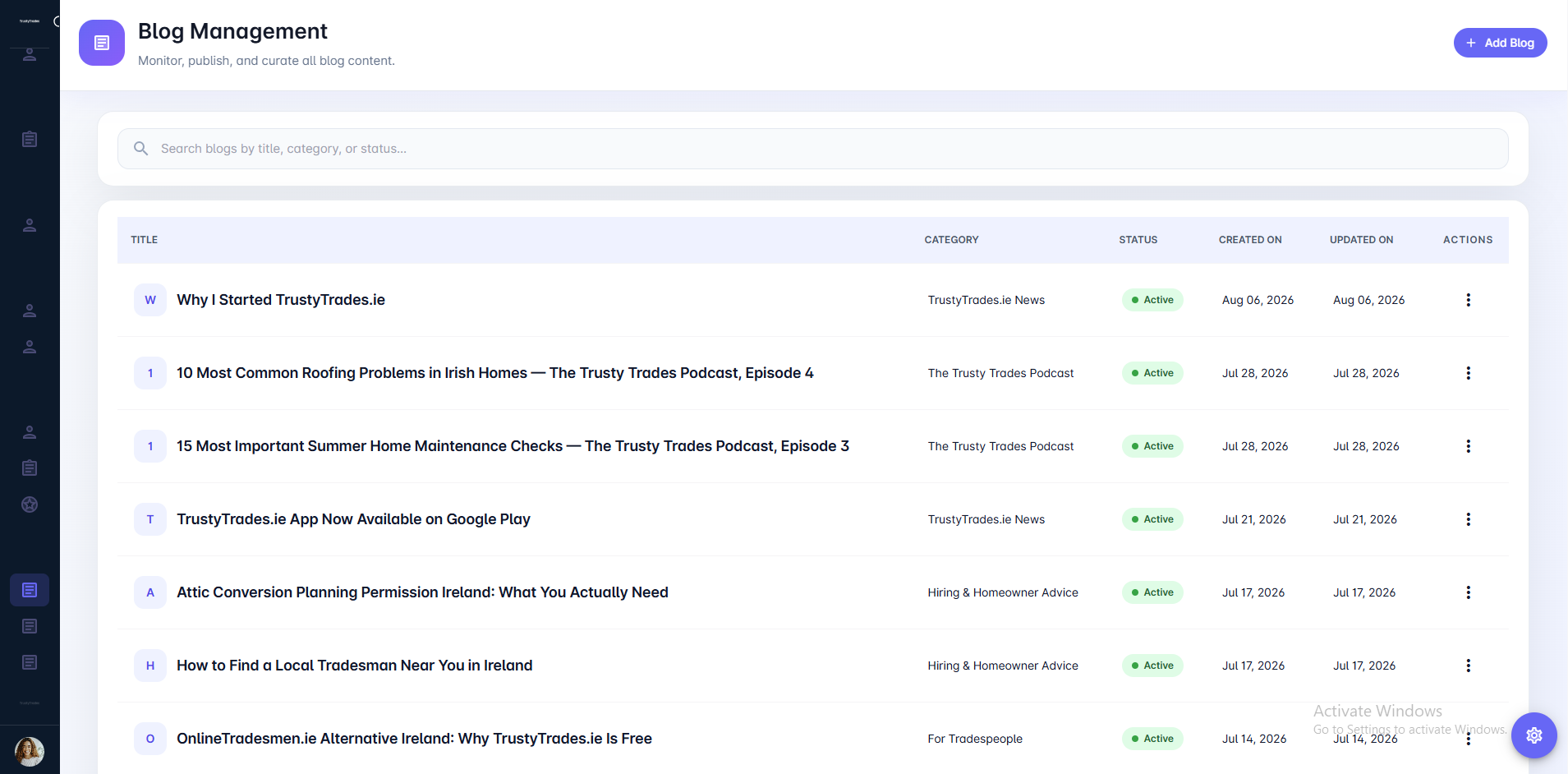
Task: Sort by the STATUS column header
Action: tap(1138, 240)
